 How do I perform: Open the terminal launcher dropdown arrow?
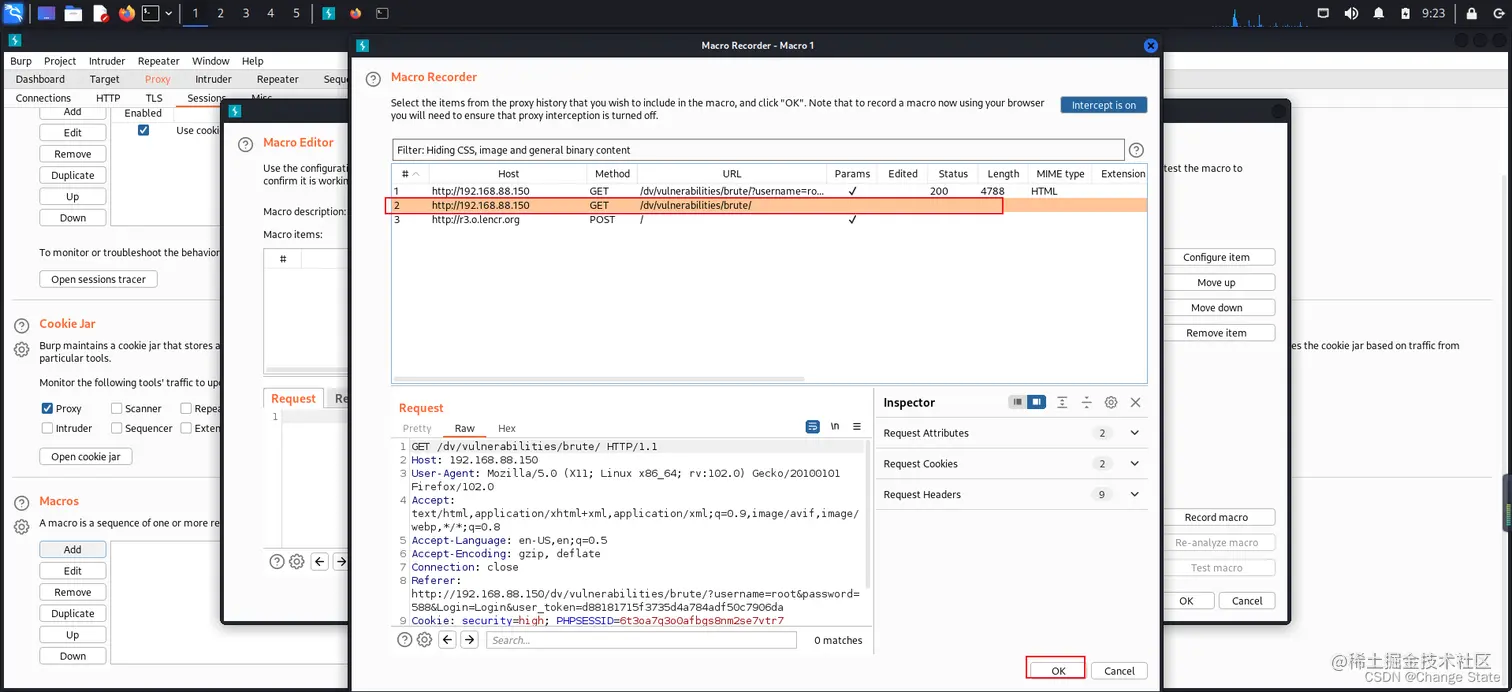pyautogui.click(x=168, y=14)
